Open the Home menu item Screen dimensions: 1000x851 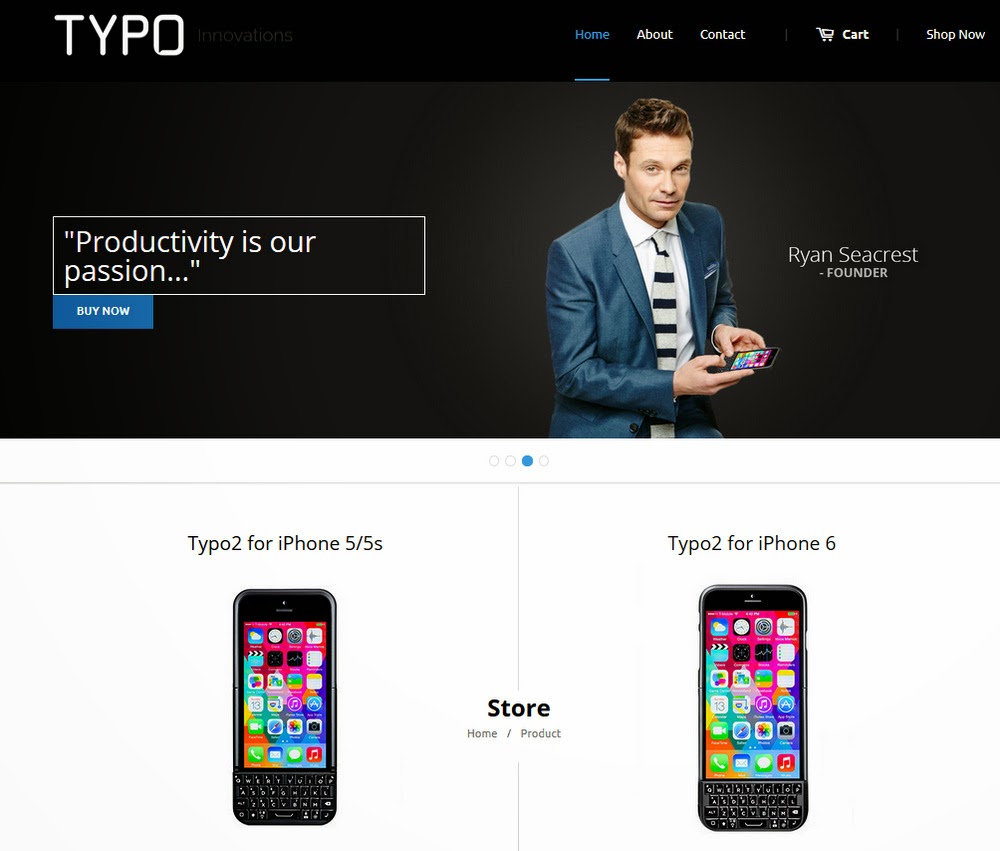coord(592,34)
